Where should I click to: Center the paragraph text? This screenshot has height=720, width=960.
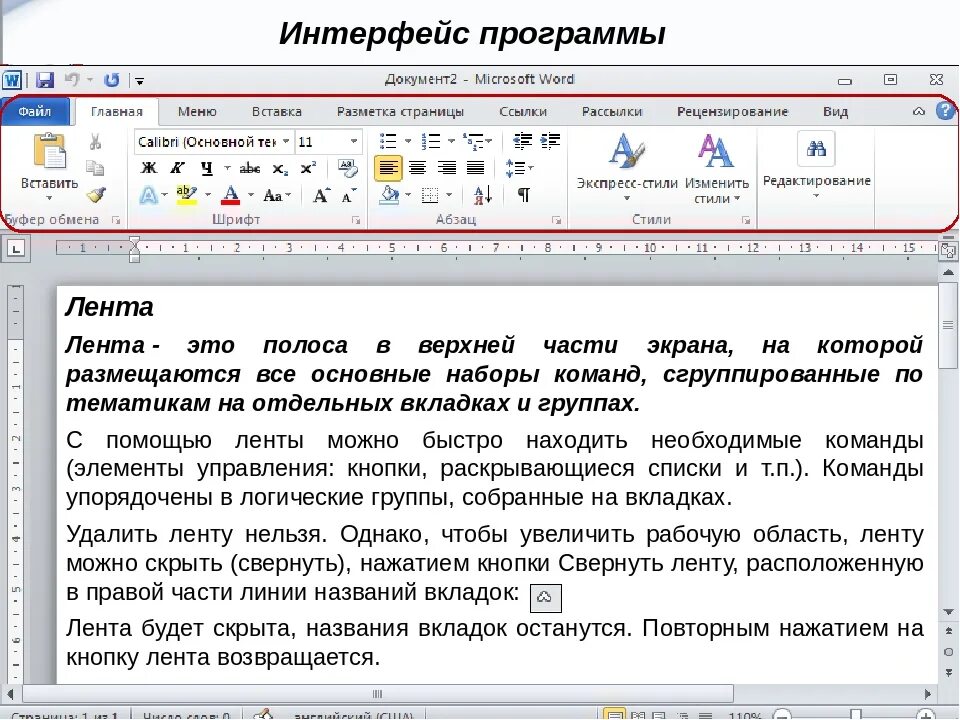coord(418,168)
